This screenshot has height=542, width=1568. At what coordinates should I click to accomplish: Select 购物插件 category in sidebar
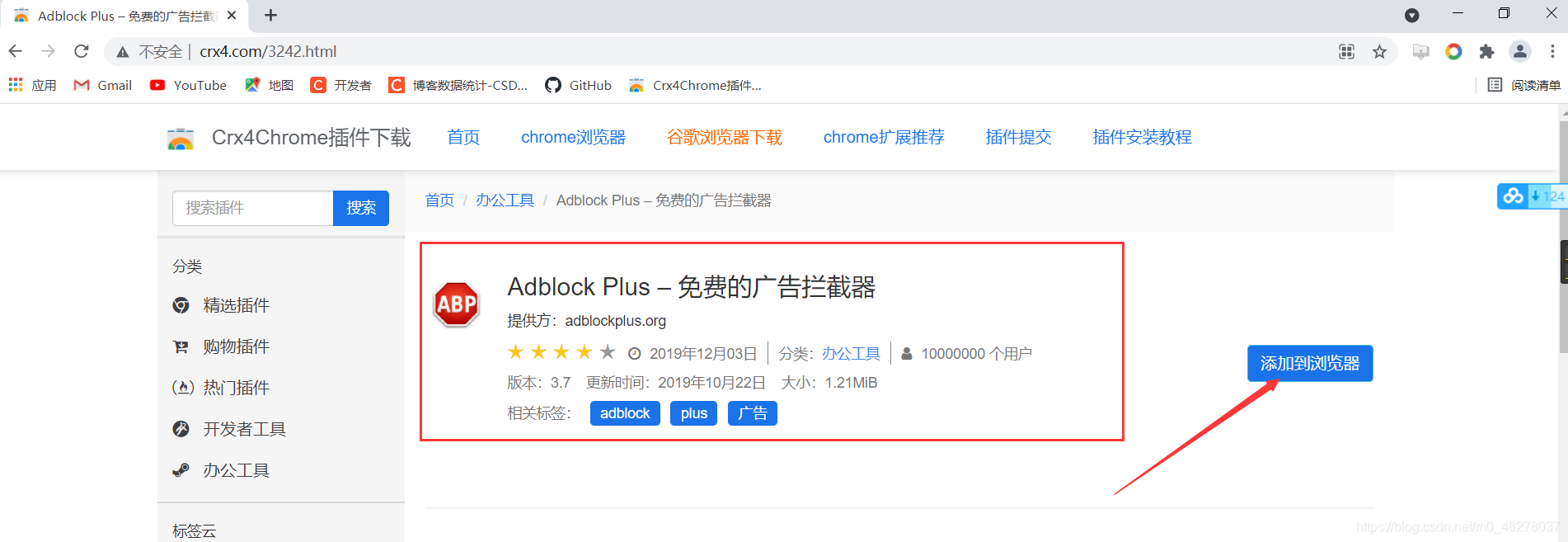pyautogui.click(x=221, y=346)
